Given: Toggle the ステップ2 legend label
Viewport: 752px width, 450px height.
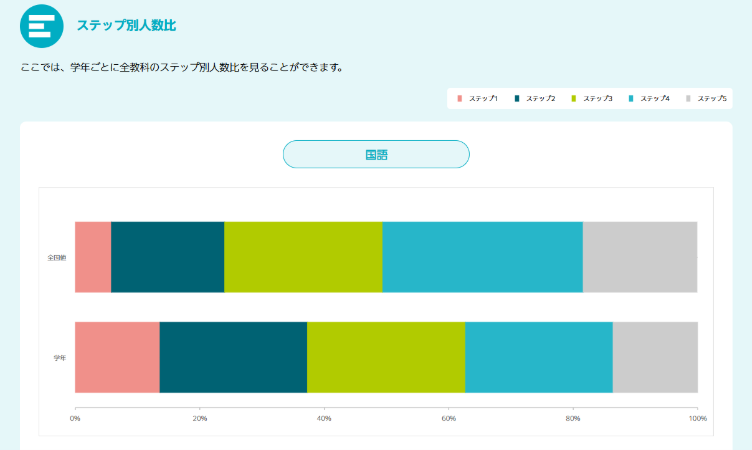Looking at the screenshot, I should click(540, 98).
